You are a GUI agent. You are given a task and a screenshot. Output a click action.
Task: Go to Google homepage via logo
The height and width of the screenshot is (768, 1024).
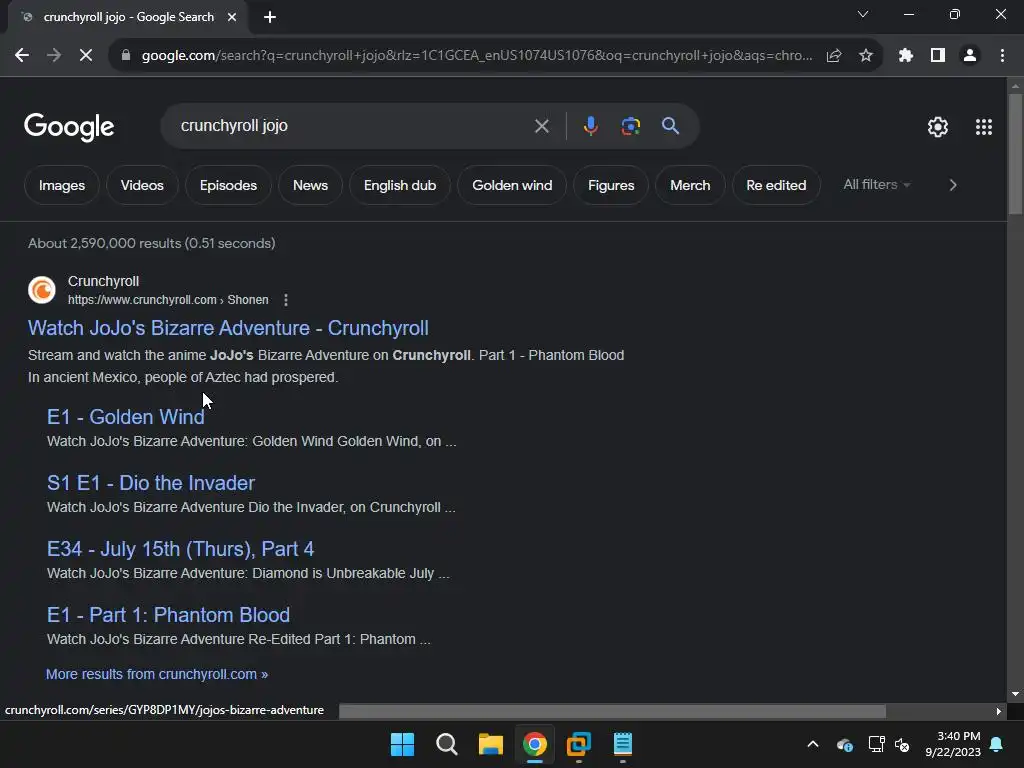click(69, 127)
